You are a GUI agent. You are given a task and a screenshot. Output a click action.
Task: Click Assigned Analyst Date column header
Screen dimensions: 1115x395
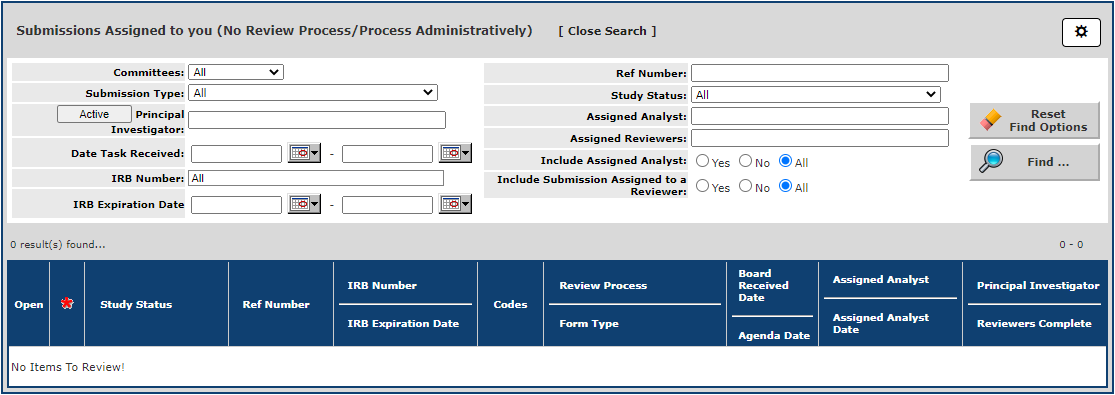881,323
